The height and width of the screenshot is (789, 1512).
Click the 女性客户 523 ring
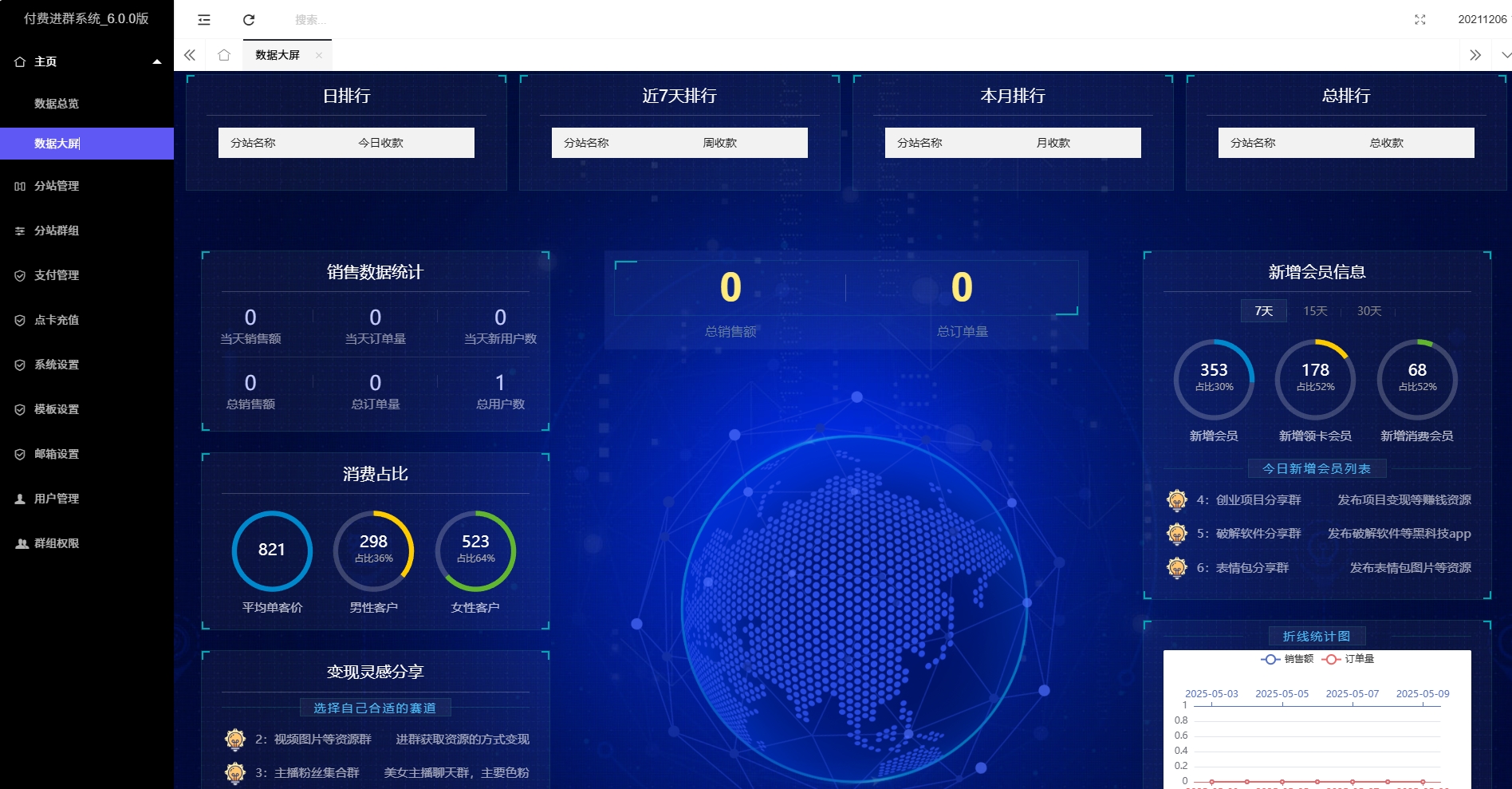tap(475, 550)
